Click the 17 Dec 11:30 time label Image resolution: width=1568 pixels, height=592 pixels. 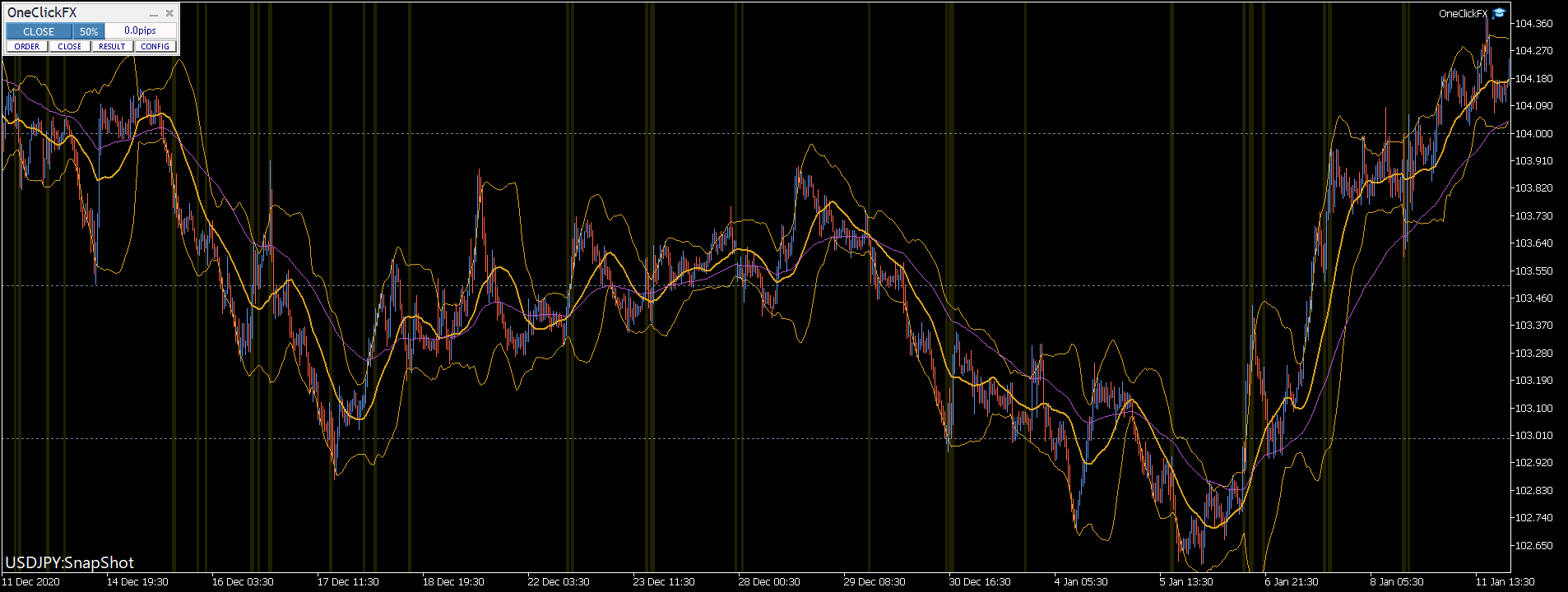pyautogui.click(x=348, y=581)
